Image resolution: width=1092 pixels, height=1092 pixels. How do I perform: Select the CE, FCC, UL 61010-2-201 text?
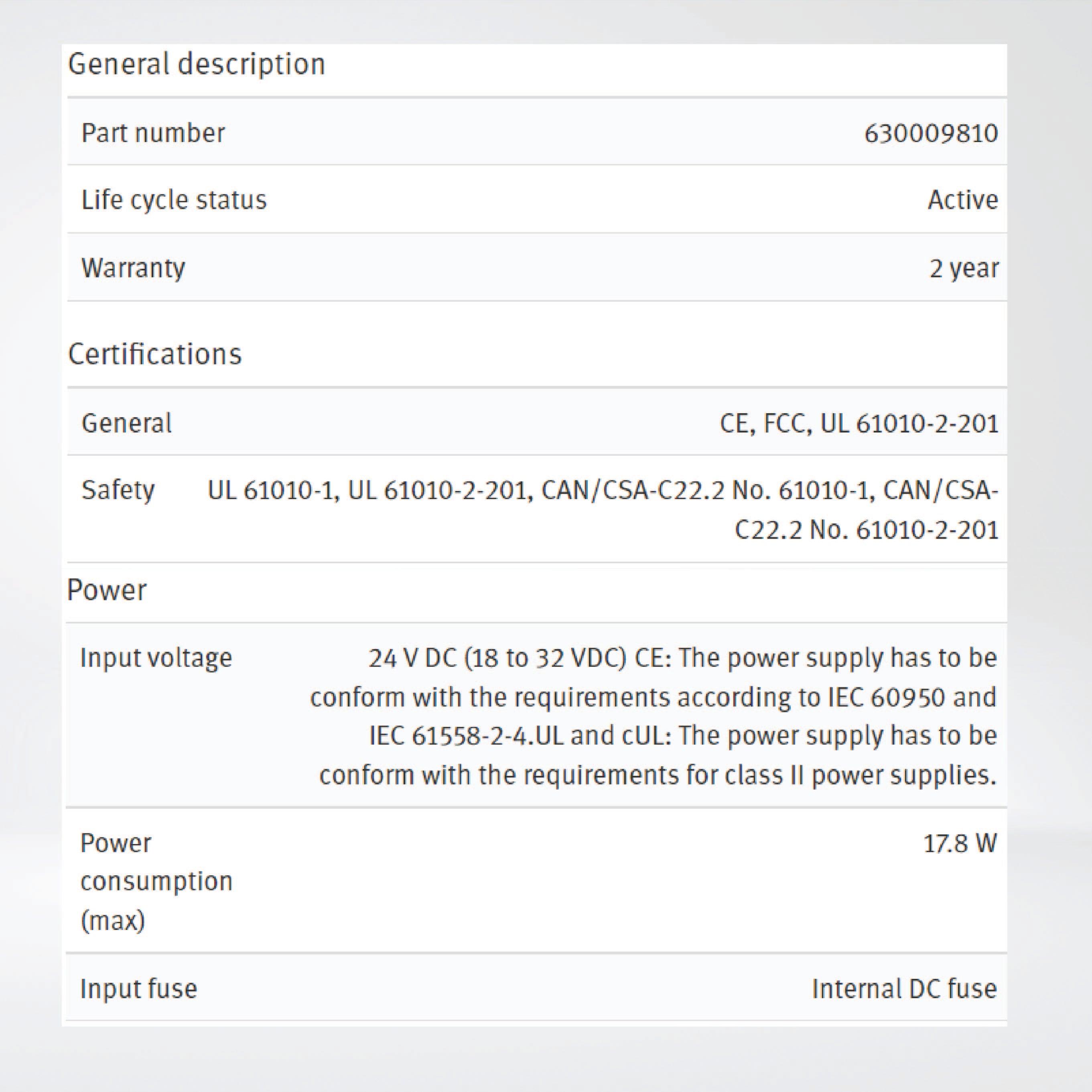pyautogui.click(x=859, y=423)
